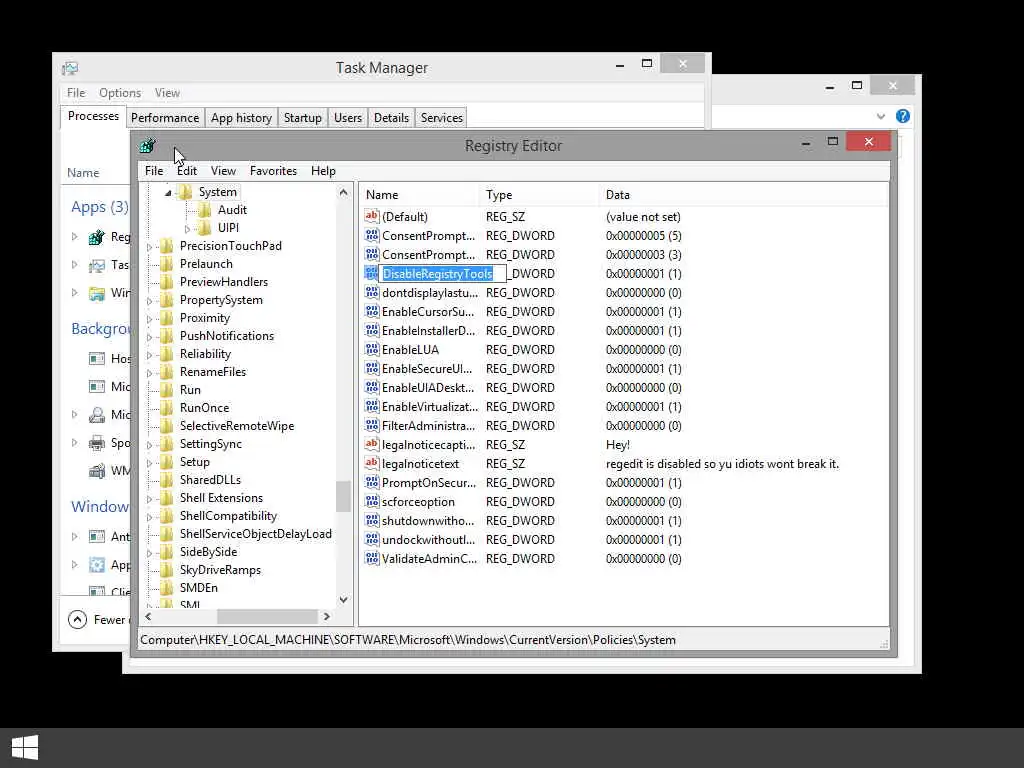Click the Spooler printer icon in Task Manager
1024x768 pixels.
(97, 443)
